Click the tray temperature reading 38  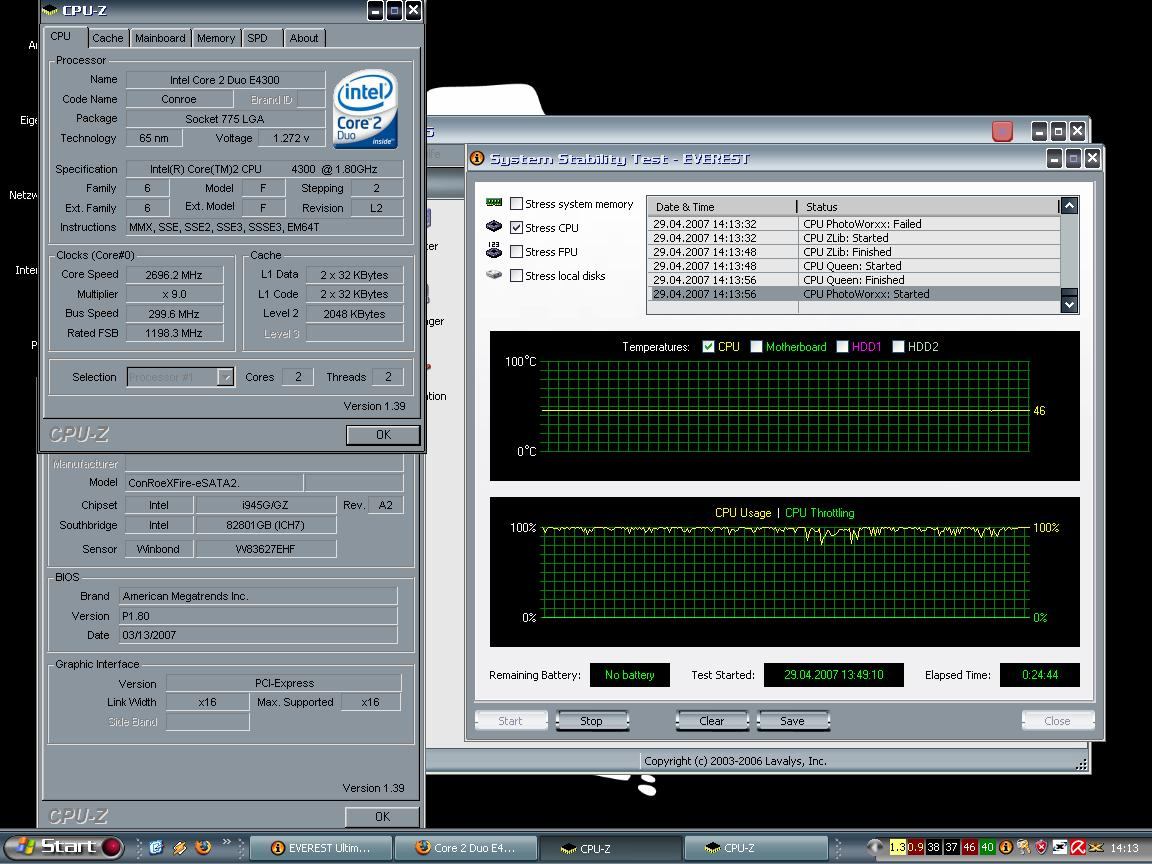[x=933, y=847]
